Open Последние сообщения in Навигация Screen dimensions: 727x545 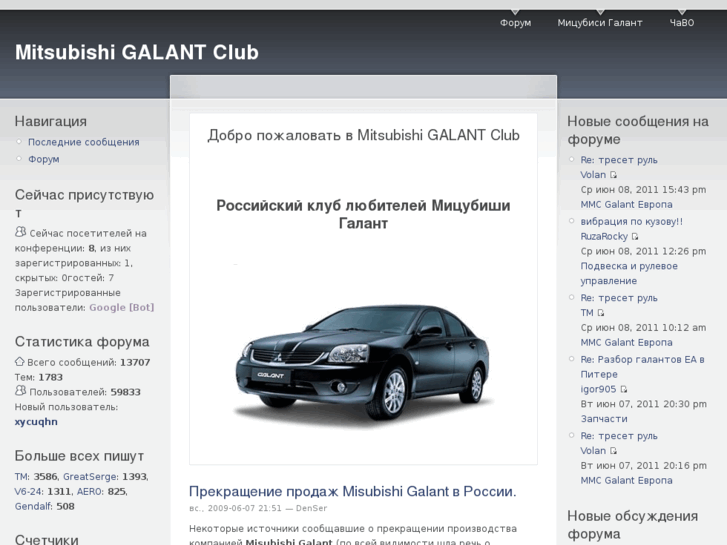(x=83, y=142)
